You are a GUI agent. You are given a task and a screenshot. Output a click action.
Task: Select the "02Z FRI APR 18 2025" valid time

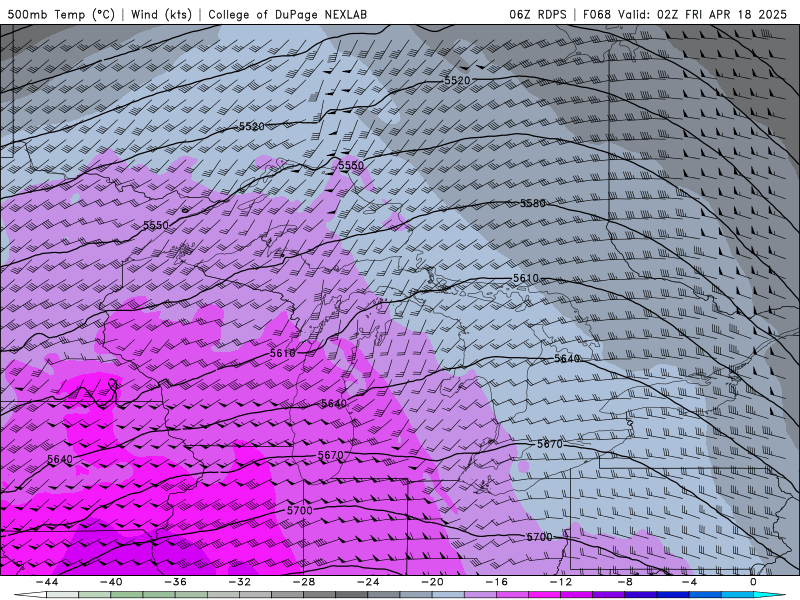[x=722, y=15]
